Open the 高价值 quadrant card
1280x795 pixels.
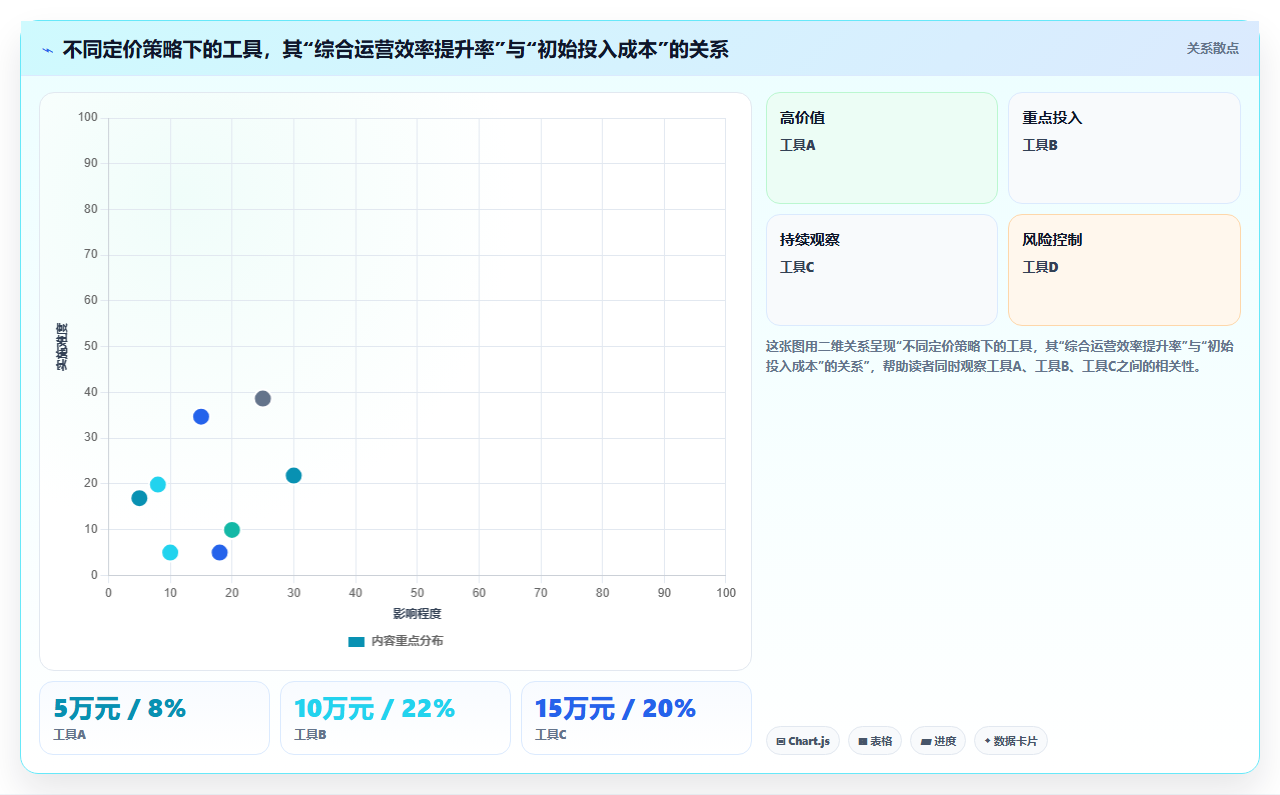click(882, 148)
